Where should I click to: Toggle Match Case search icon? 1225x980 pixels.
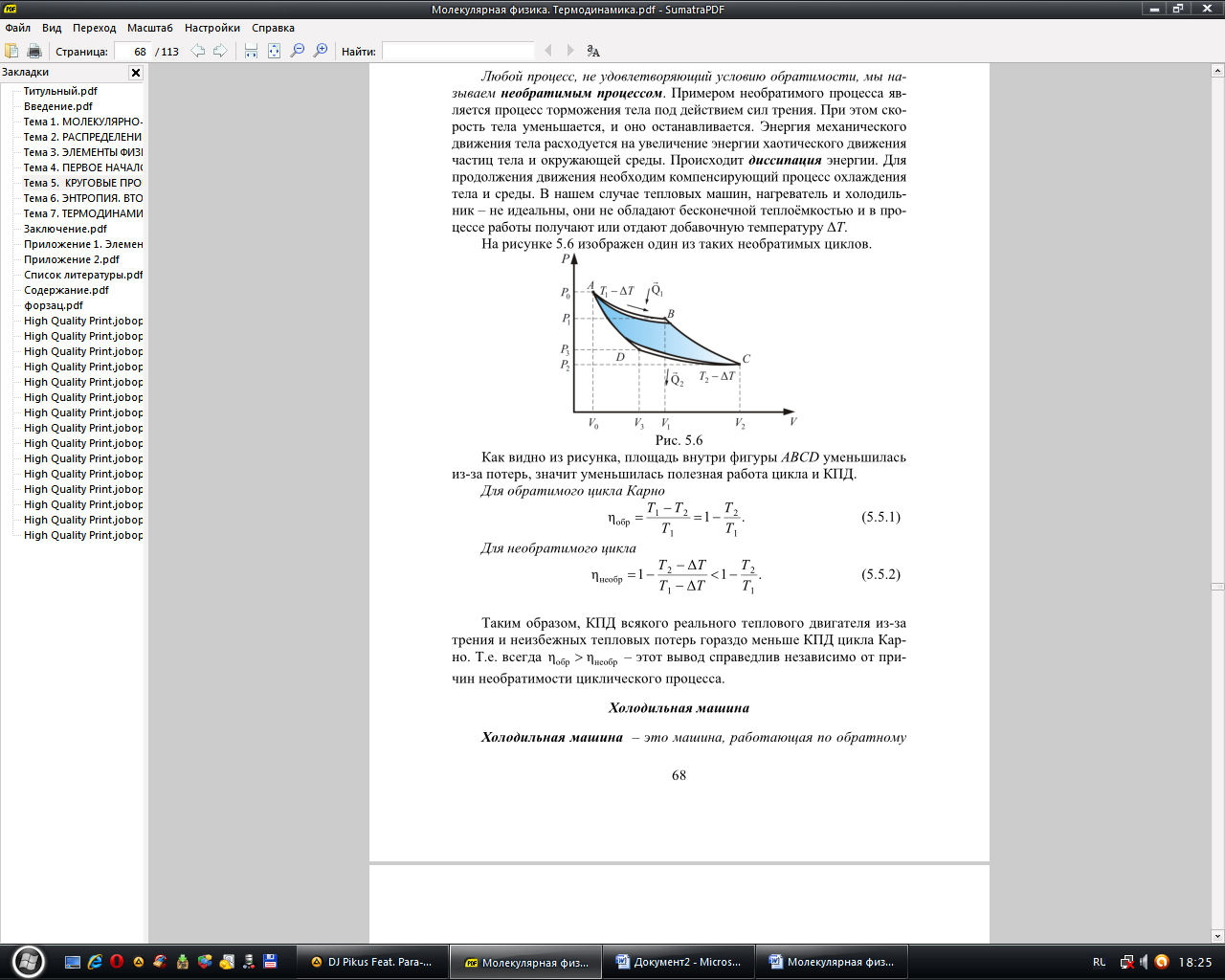593,51
